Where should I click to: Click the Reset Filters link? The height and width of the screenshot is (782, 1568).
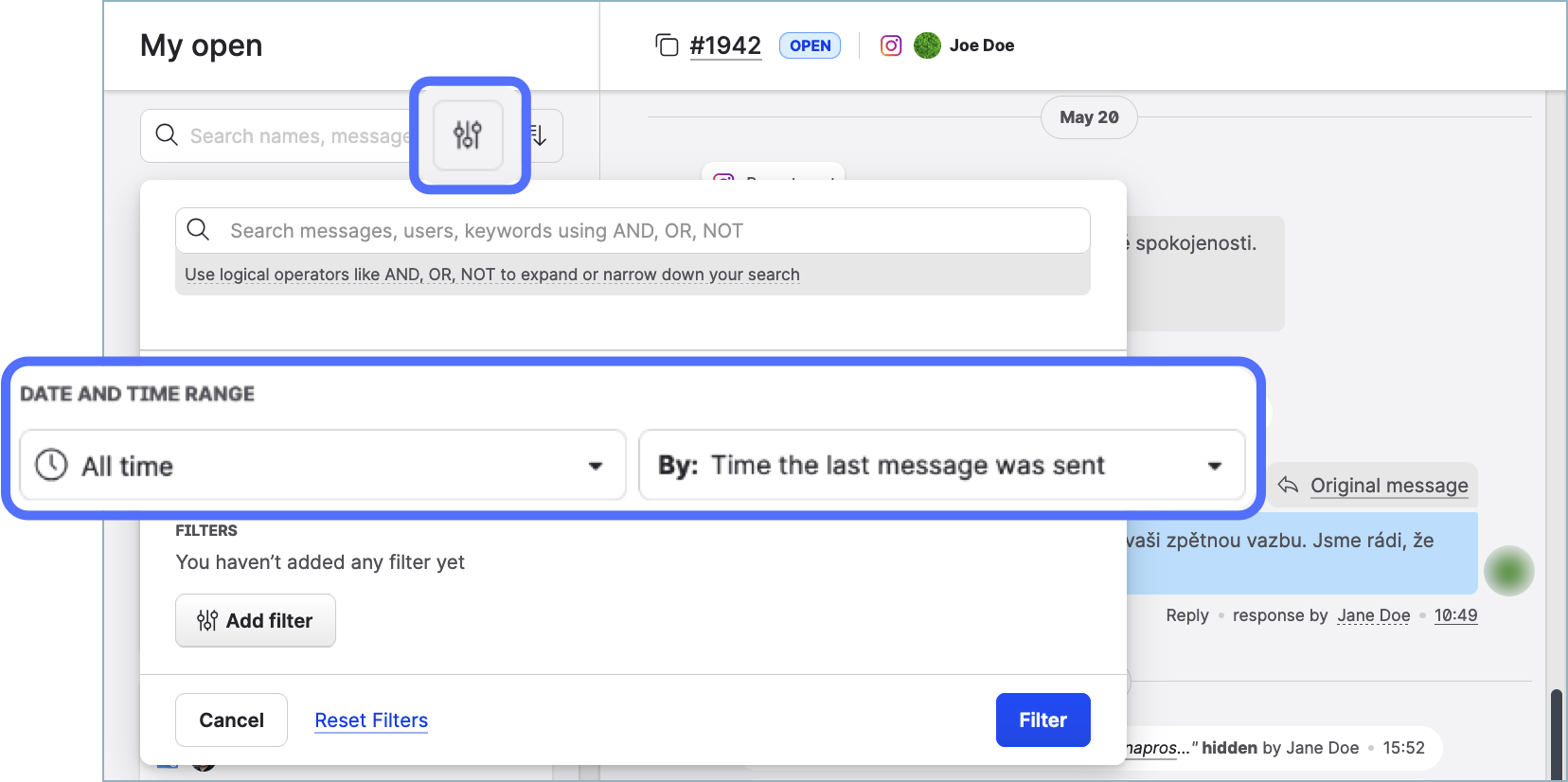coord(371,720)
